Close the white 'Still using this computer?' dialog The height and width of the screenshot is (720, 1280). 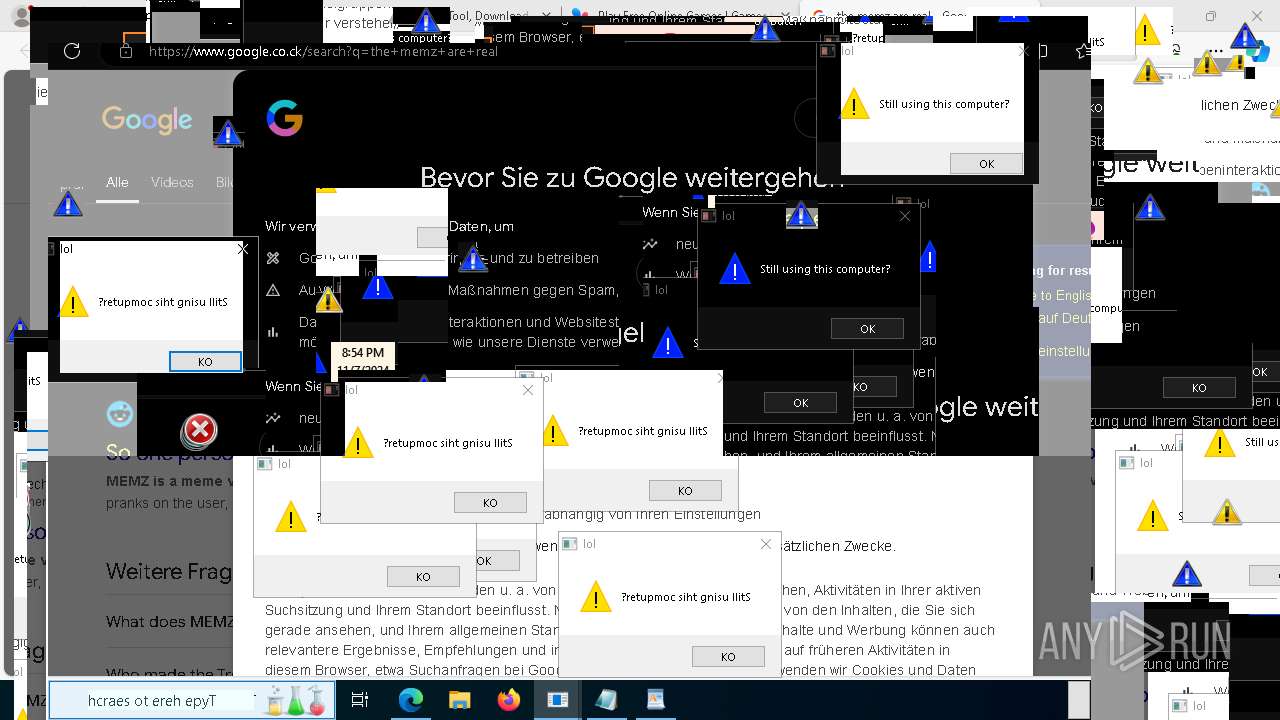point(1023,51)
